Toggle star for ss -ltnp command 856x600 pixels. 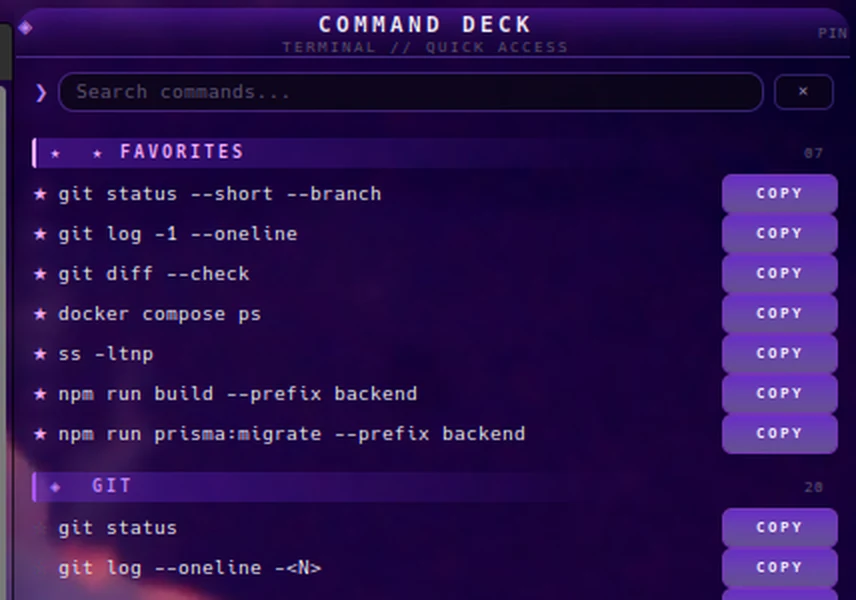point(40,354)
